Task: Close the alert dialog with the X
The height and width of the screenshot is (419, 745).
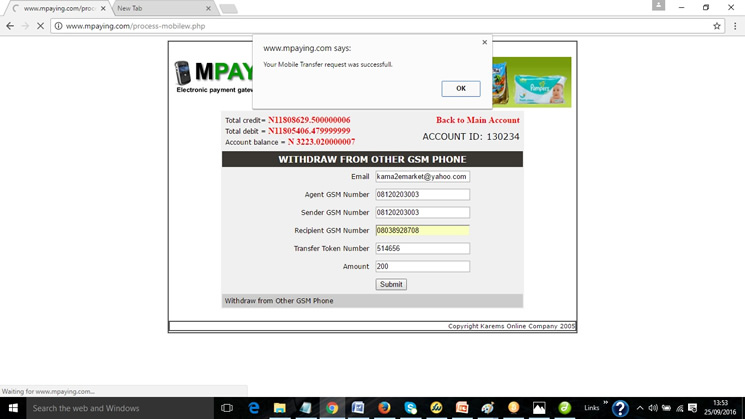Action: [485, 43]
